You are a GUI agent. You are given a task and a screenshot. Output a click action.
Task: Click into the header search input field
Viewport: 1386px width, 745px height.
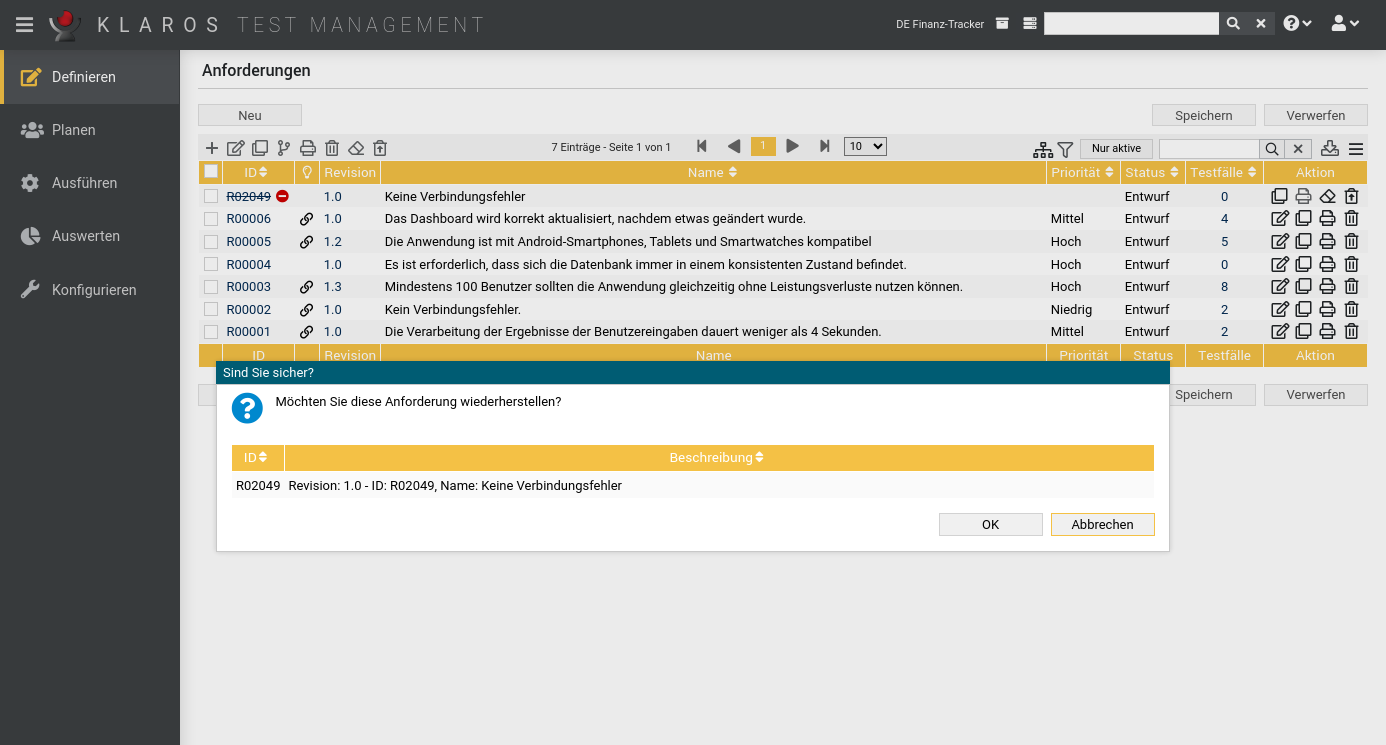1131,23
